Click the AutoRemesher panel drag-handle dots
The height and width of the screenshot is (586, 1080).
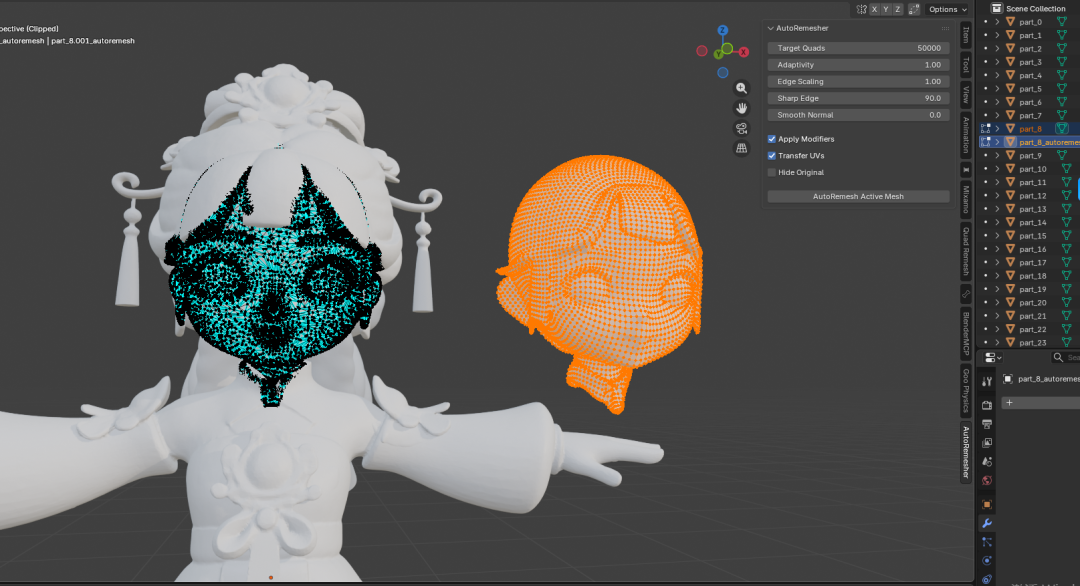coord(945,28)
